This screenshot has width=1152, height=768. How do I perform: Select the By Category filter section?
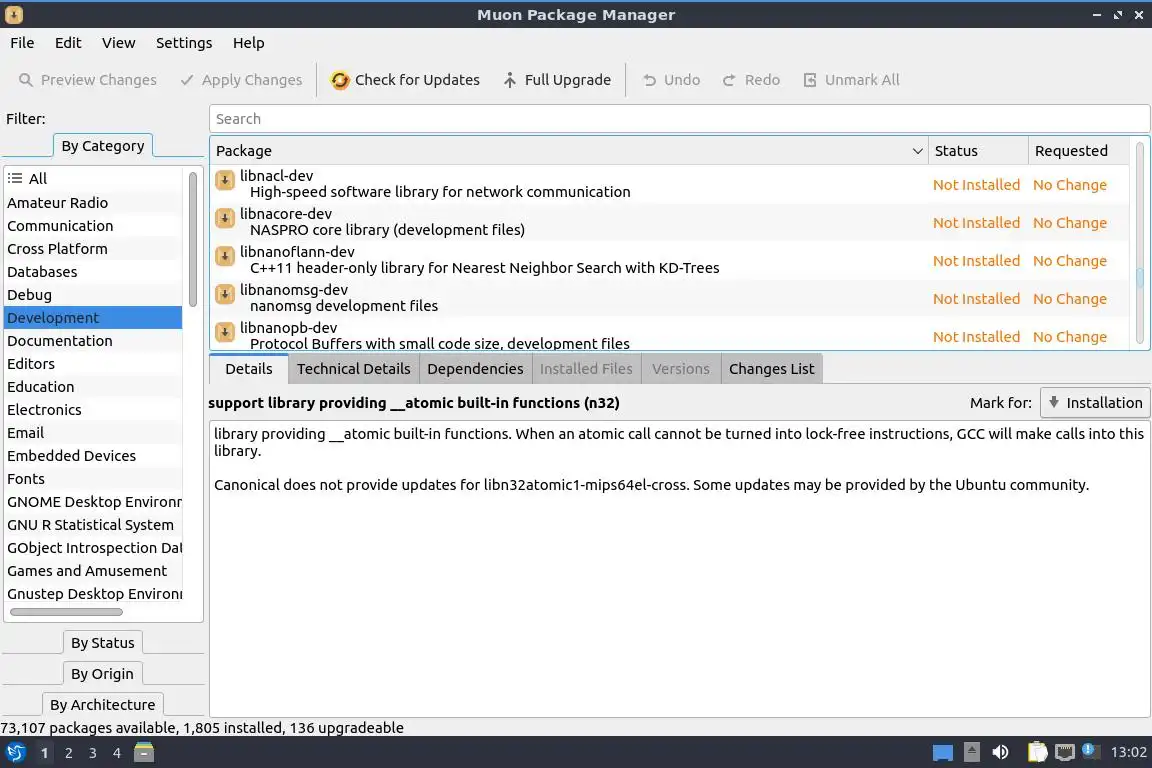[x=103, y=146]
